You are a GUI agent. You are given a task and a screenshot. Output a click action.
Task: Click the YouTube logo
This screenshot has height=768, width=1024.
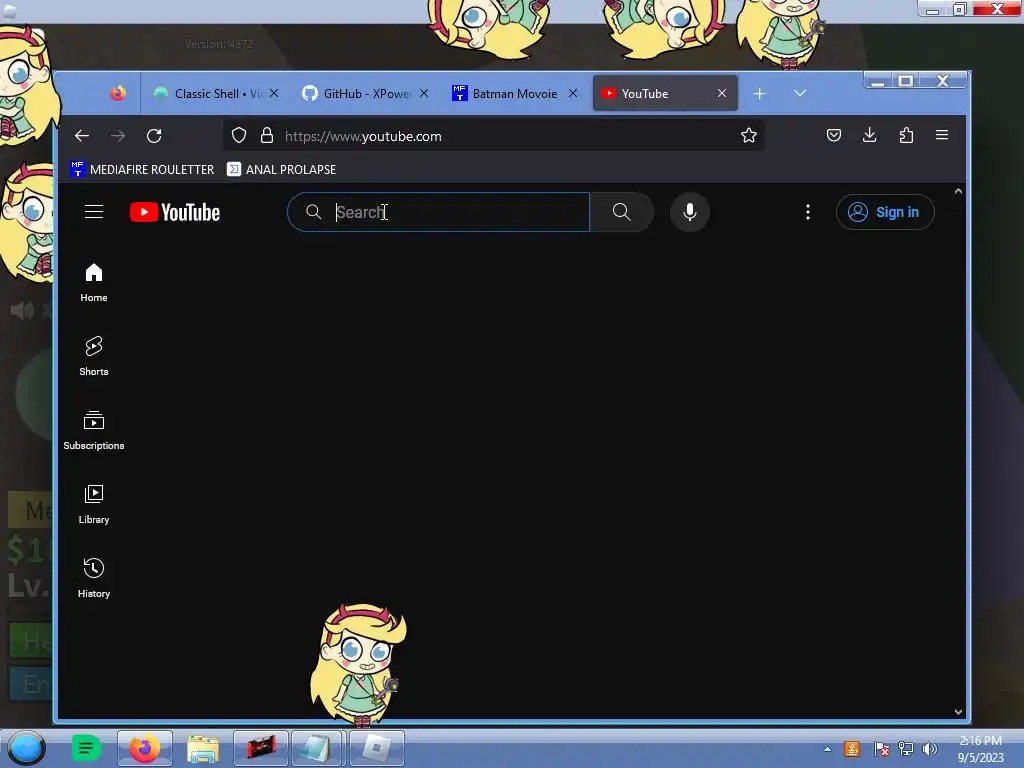[x=175, y=212]
